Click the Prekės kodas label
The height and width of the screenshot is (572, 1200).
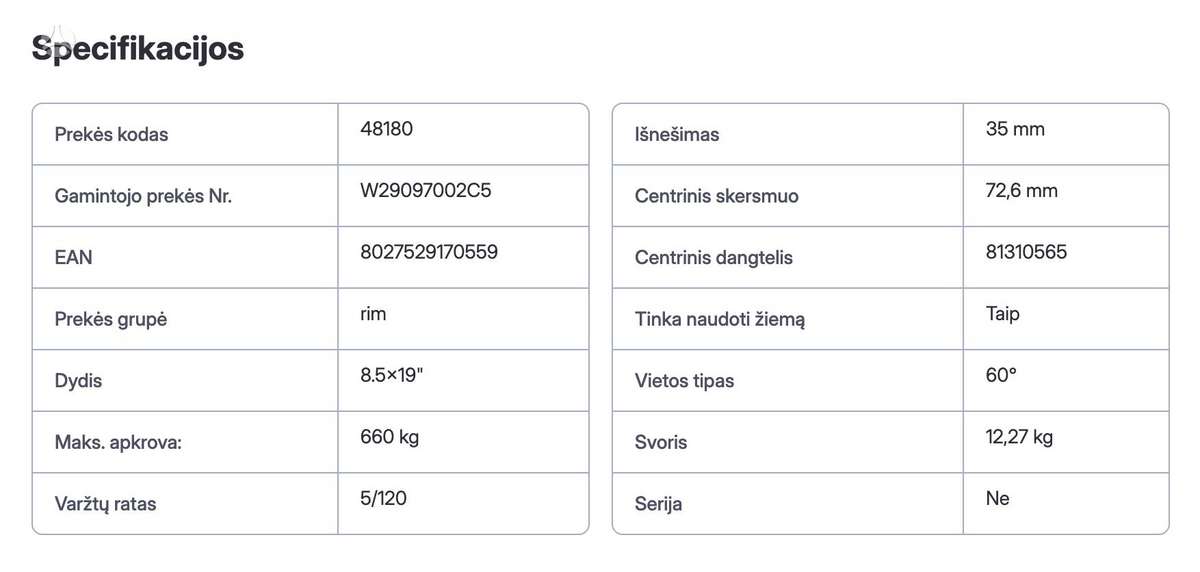pyautogui.click(x=111, y=134)
